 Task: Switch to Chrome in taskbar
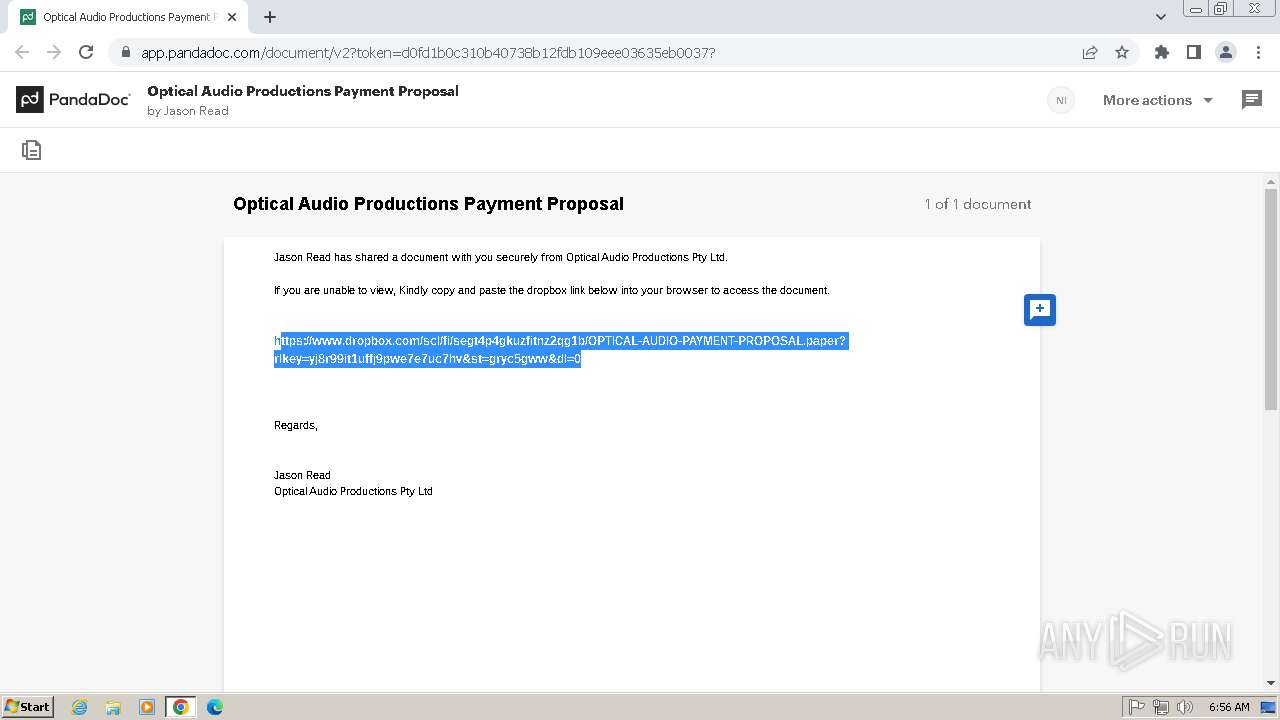click(181, 707)
